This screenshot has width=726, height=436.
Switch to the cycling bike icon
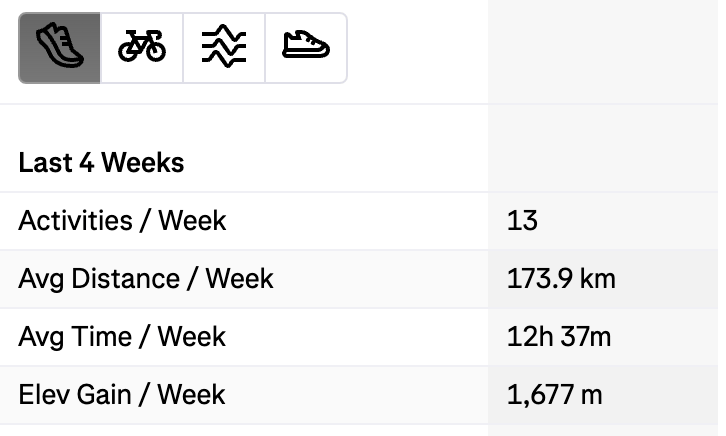point(142,48)
